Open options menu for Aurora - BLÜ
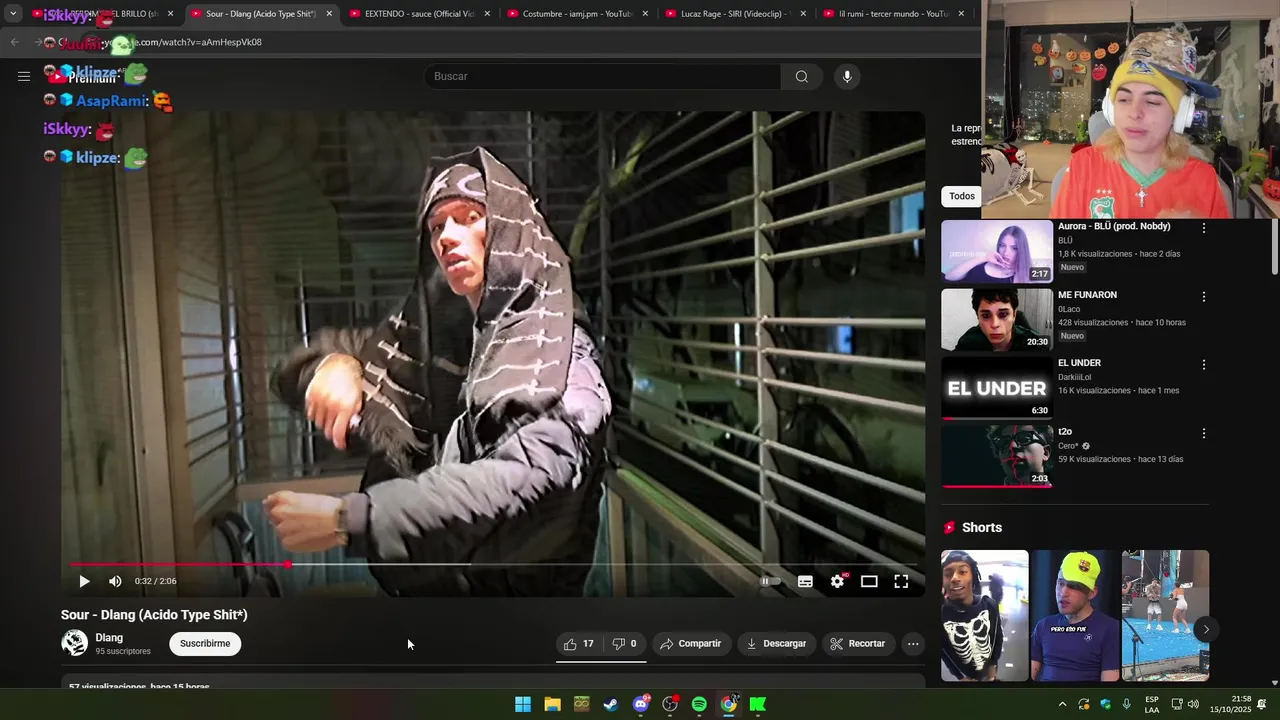 pyautogui.click(x=1204, y=228)
